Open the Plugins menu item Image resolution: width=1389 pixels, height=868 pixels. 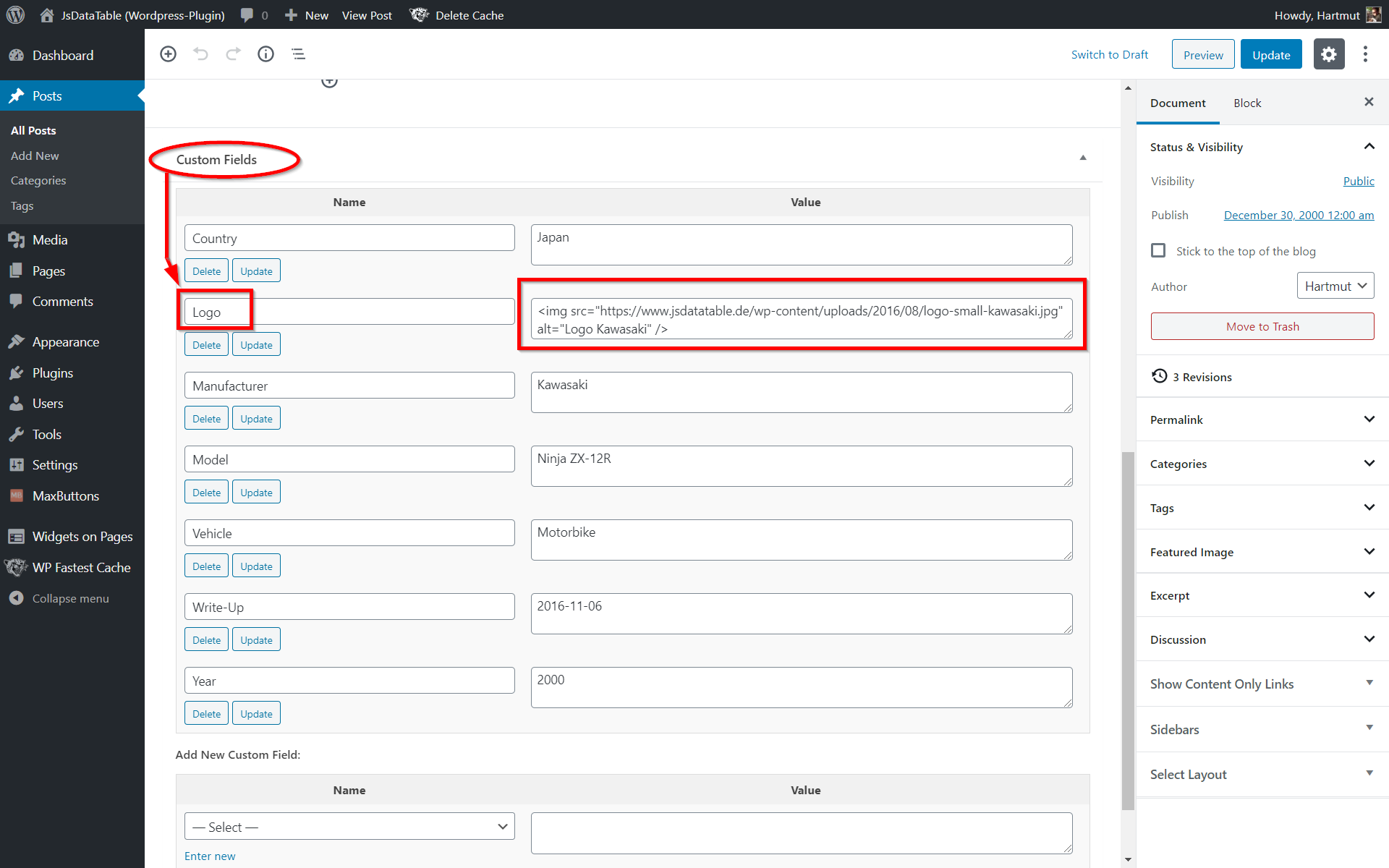click(x=72, y=373)
